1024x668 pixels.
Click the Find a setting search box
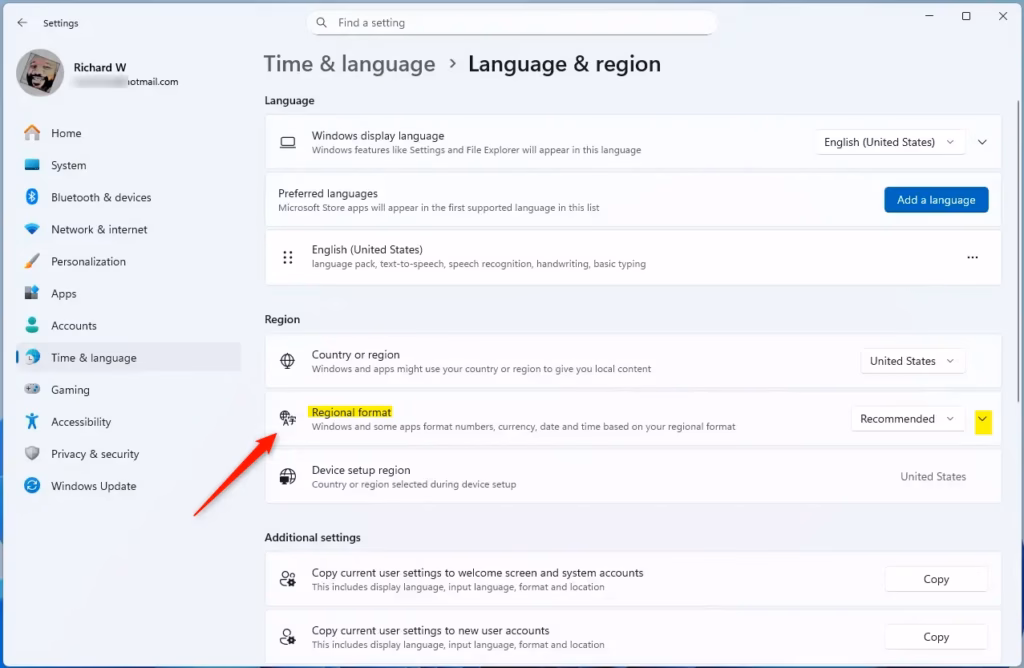click(x=511, y=23)
